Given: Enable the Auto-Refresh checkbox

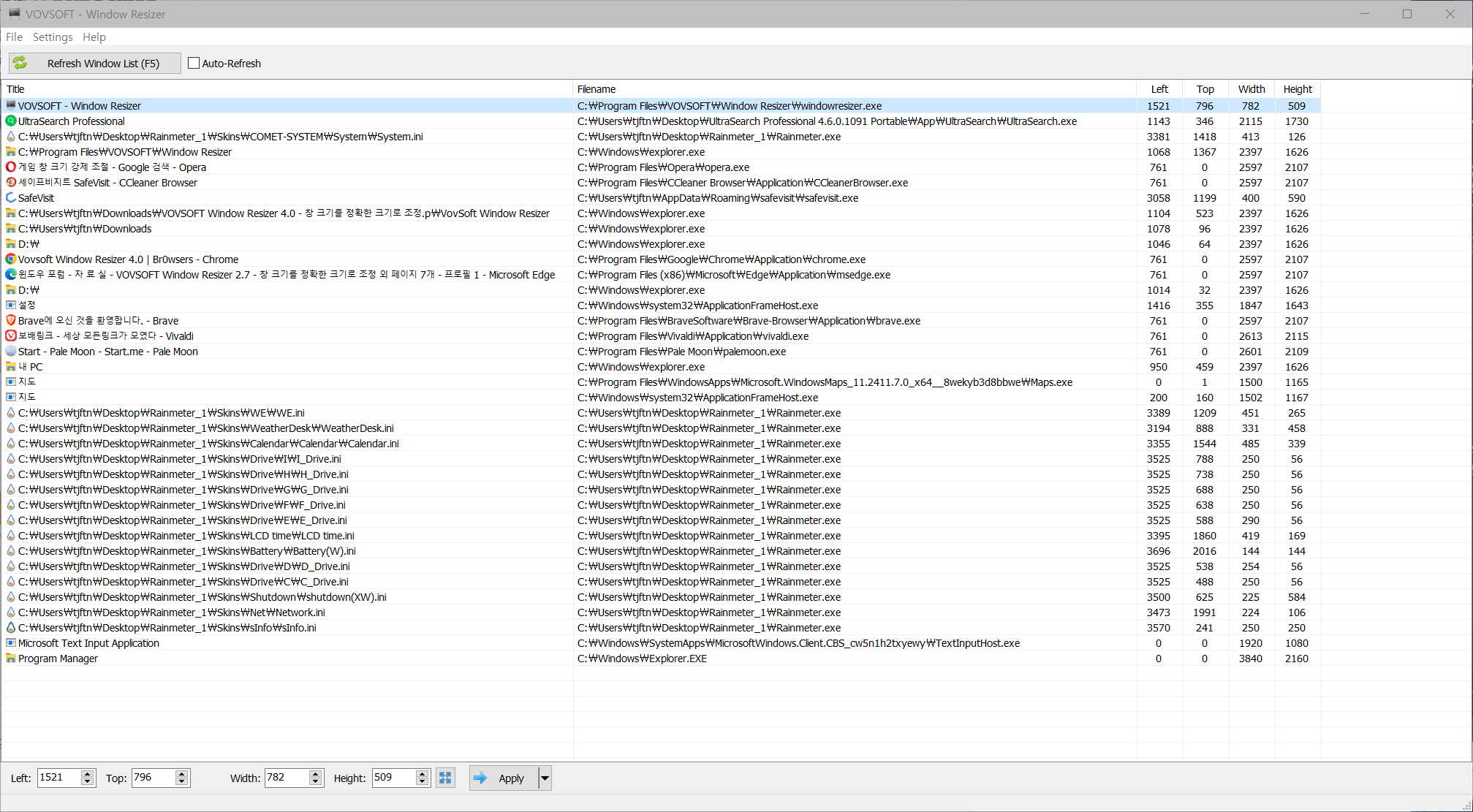Looking at the screenshot, I should point(194,64).
